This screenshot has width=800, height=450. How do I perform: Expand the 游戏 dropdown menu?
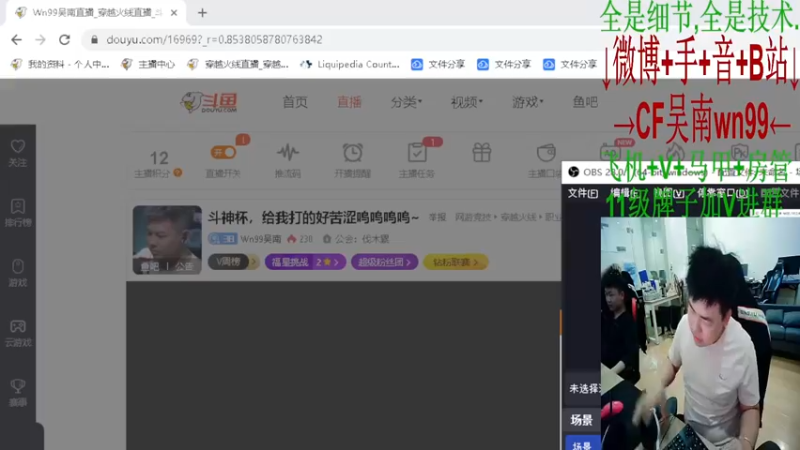(x=528, y=102)
